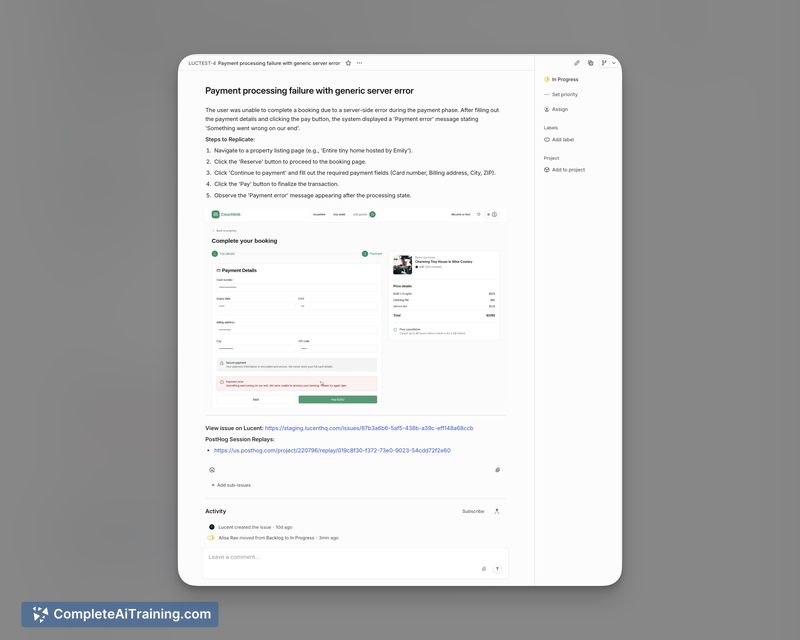
Task: Open the Assign assignee picker
Action: [559, 109]
